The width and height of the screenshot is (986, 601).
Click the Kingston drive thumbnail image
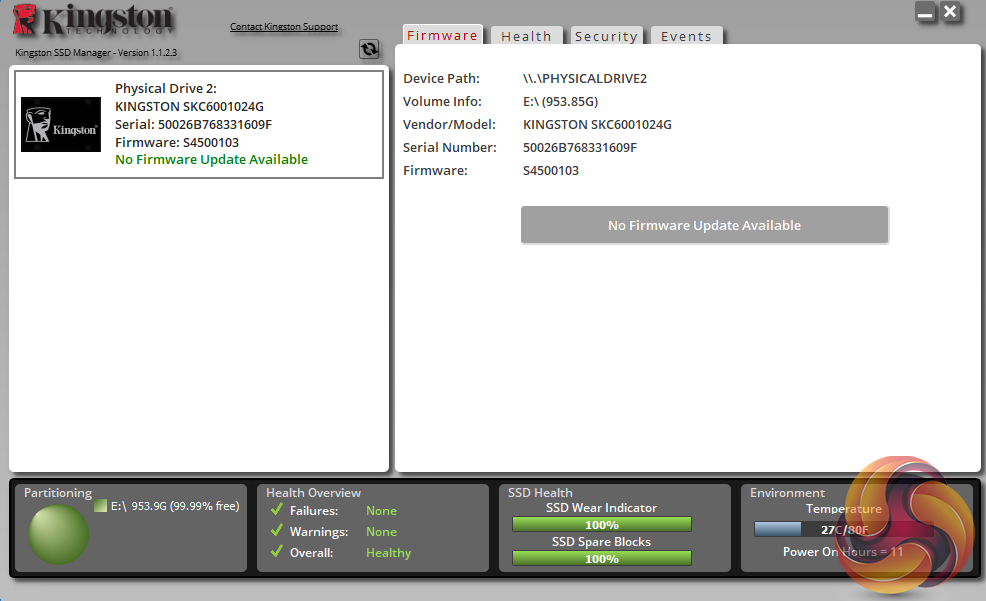pos(61,124)
